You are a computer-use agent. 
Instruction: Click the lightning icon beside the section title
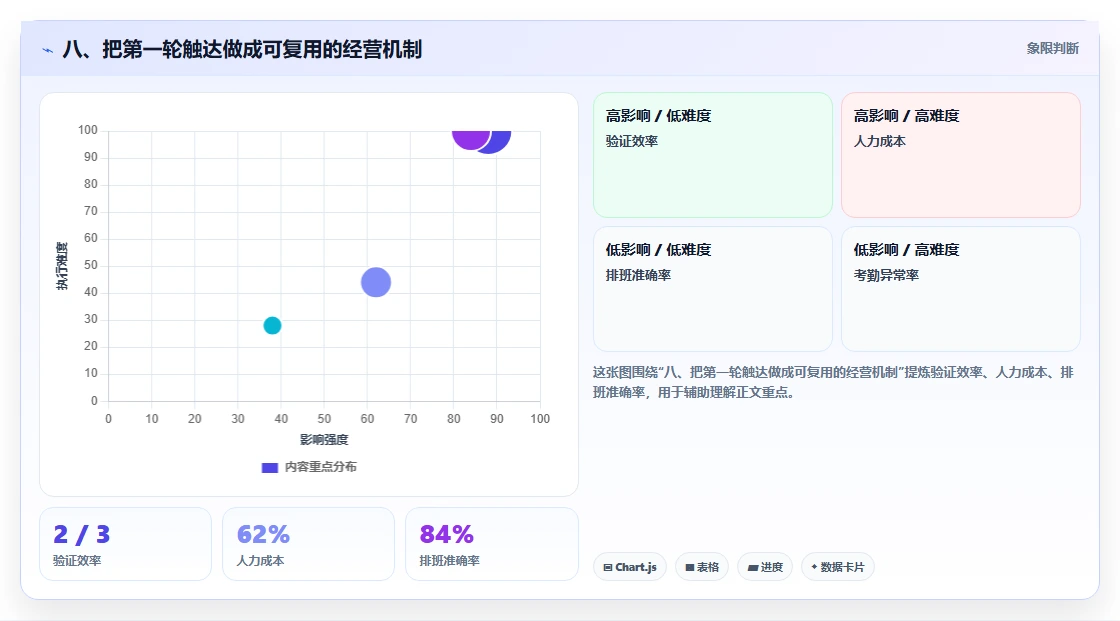coord(47,50)
